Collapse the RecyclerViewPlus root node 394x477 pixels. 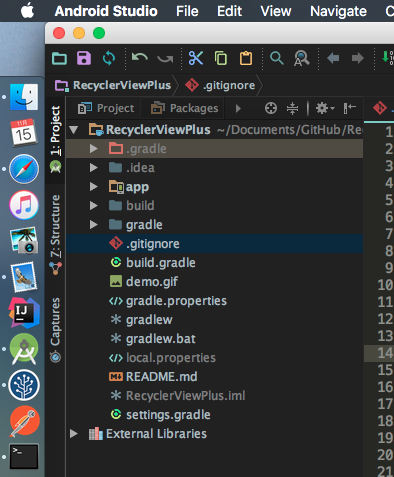pos(74,130)
